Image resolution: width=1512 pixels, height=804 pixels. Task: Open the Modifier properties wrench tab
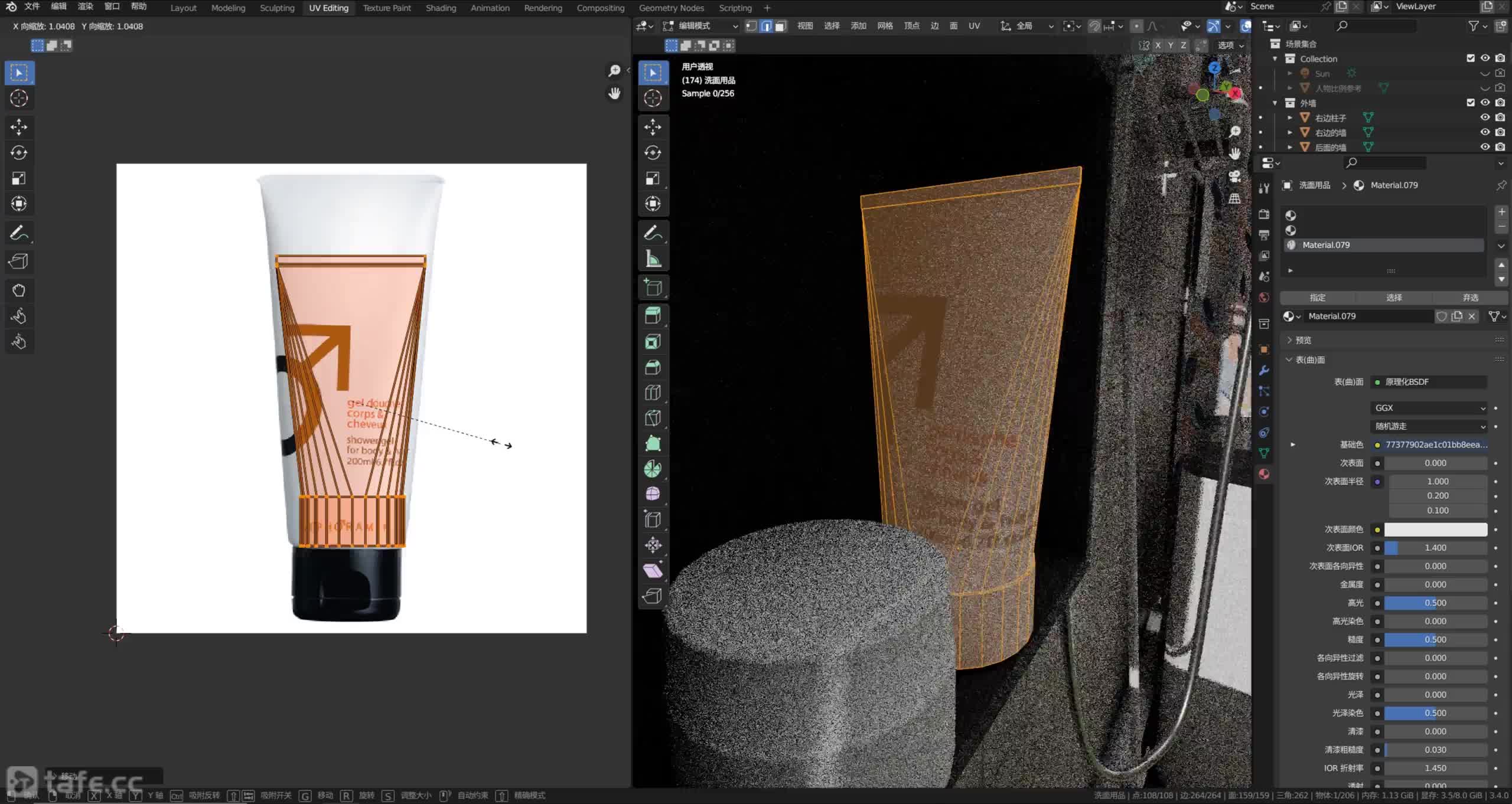(x=1264, y=370)
